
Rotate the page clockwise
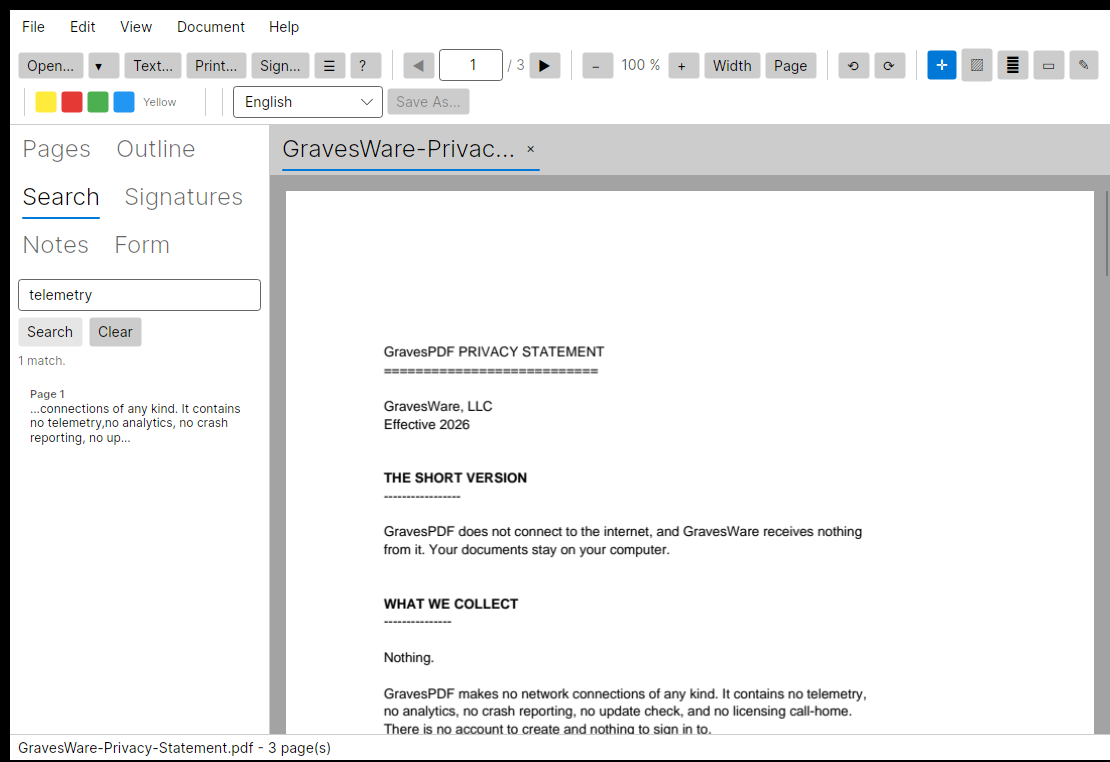[x=889, y=66]
